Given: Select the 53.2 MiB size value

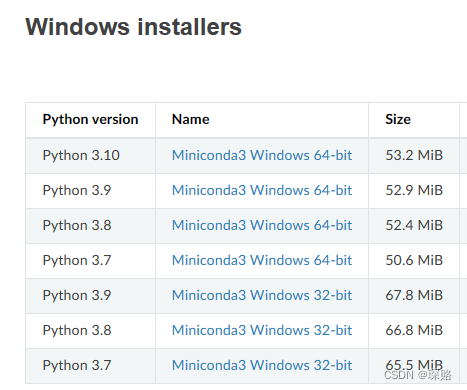Looking at the screenshot, I should 414,155.
